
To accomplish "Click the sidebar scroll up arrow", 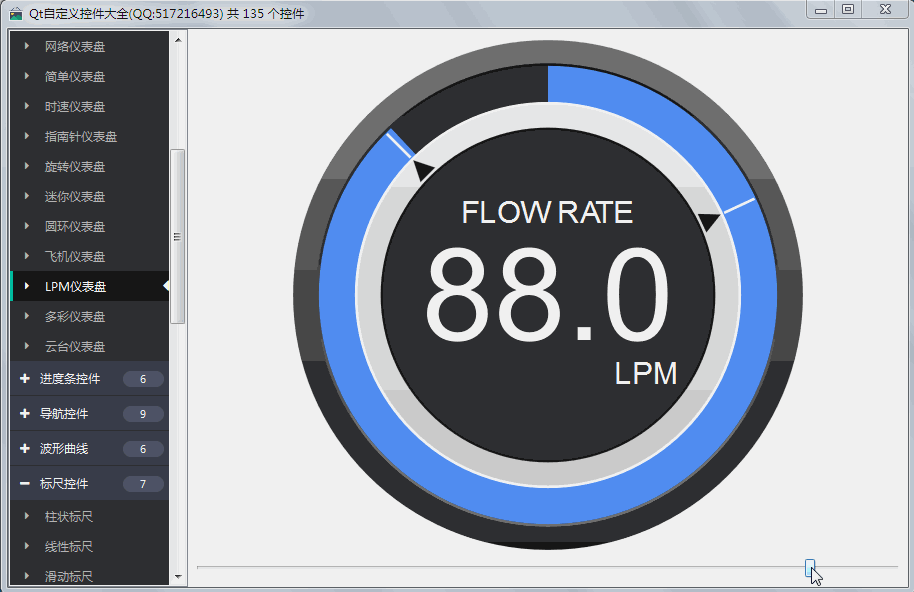I will point(178,40).
